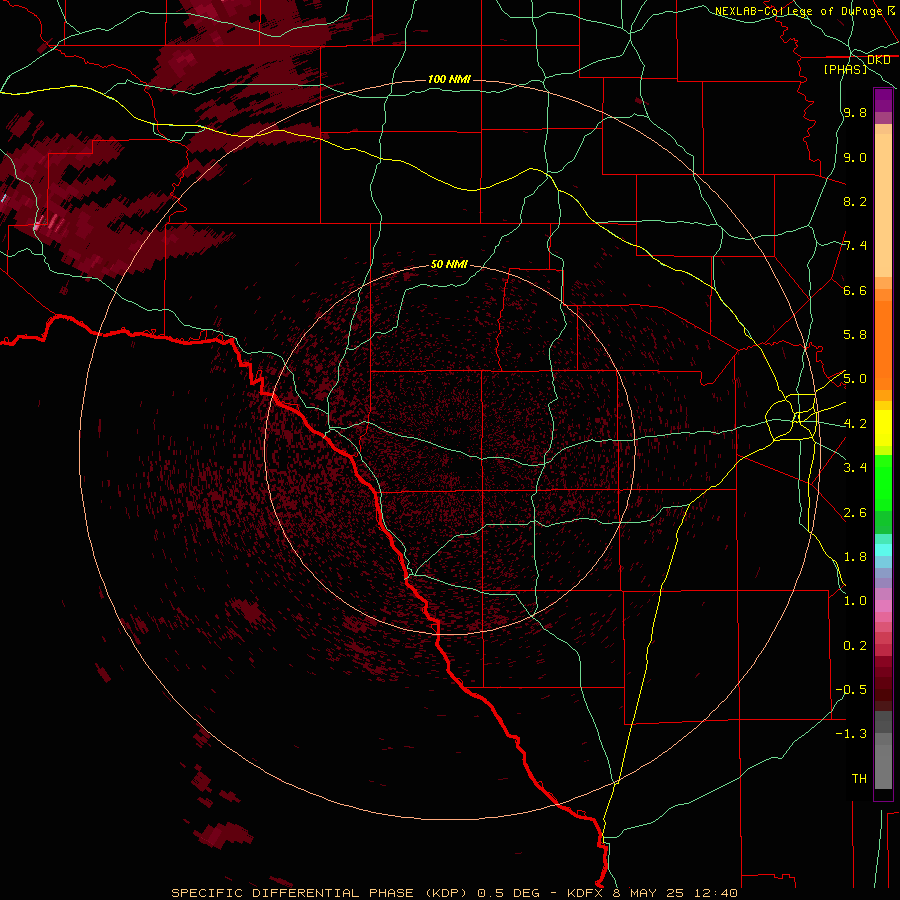
Task: Click the 7.4 value on color scale
Action: [x=855, y=246]
